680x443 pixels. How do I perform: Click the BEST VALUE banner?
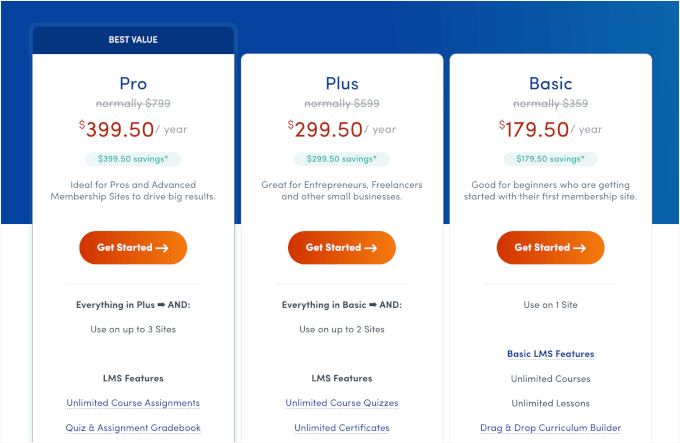pos(133,40)
